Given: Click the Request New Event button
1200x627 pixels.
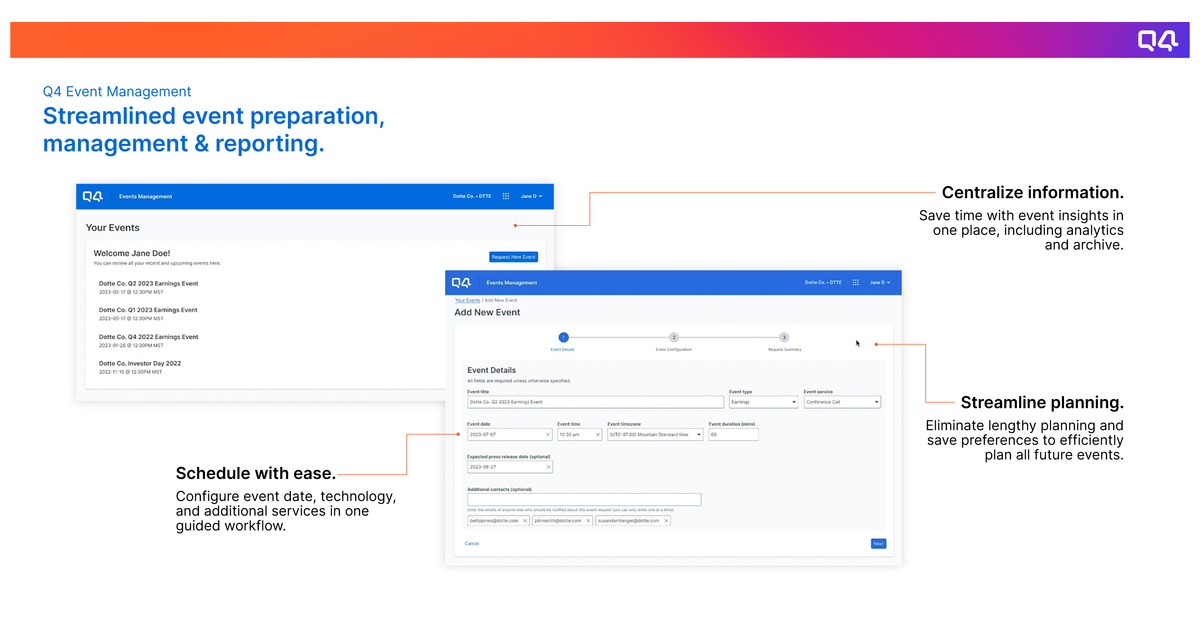Looking at the screenshot, I should click(x=514, y=256).
